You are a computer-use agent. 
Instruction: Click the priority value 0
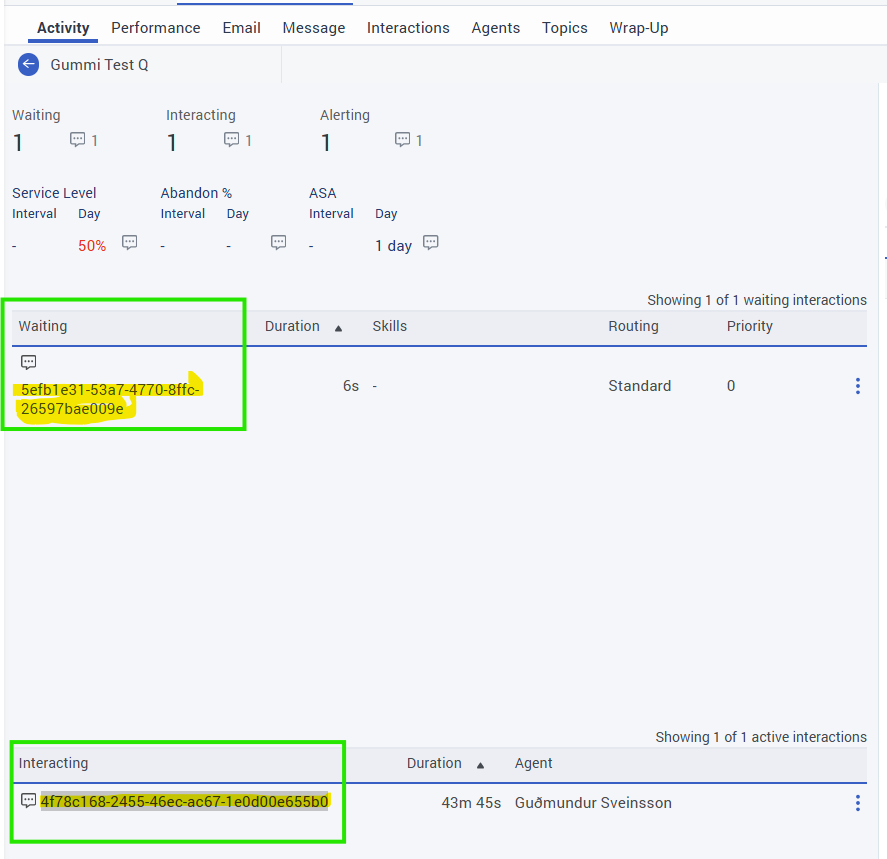(x=731, y=386)
